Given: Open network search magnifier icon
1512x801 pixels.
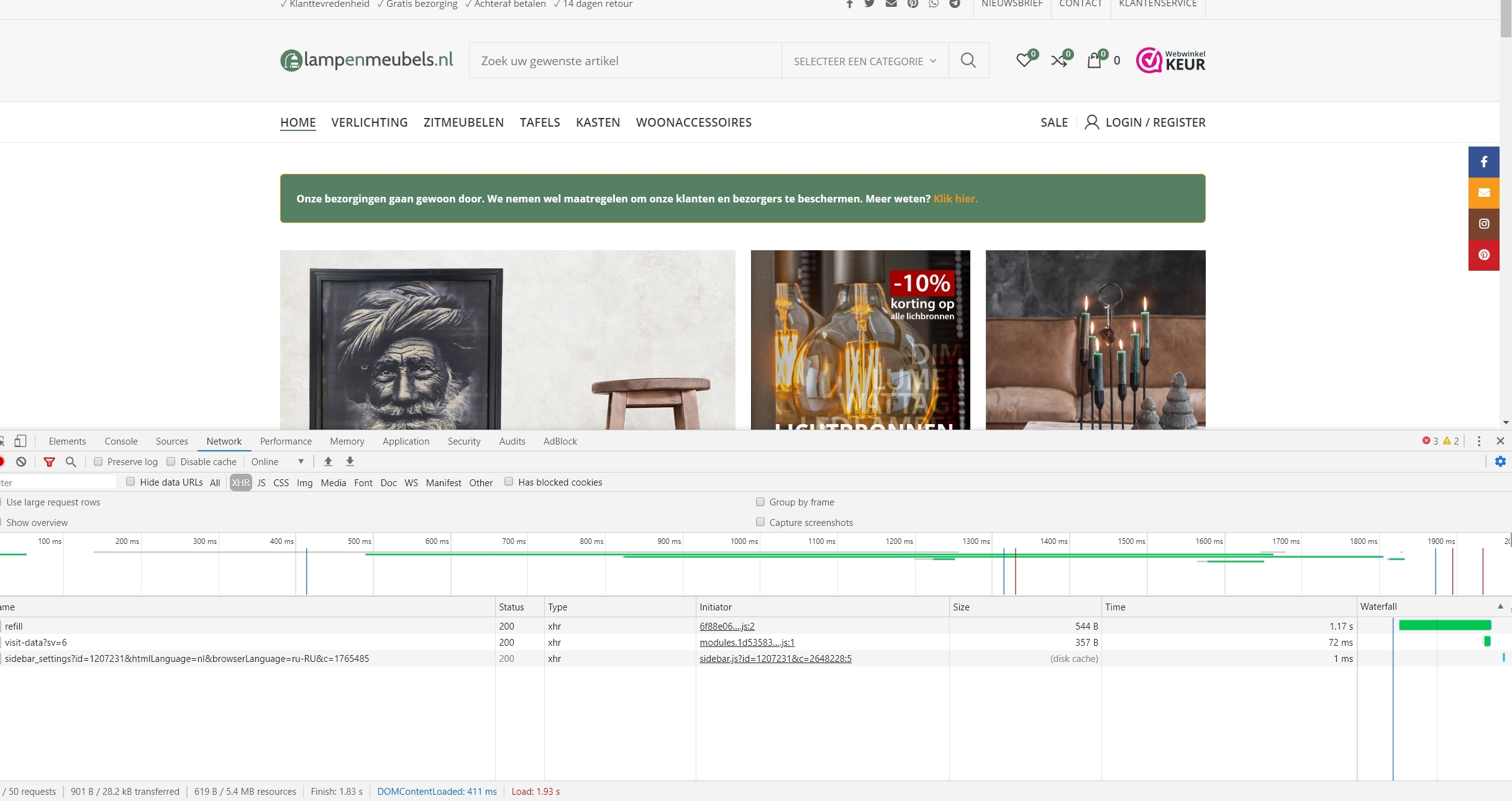Looking at the screenshot, I should click(71, 461).
